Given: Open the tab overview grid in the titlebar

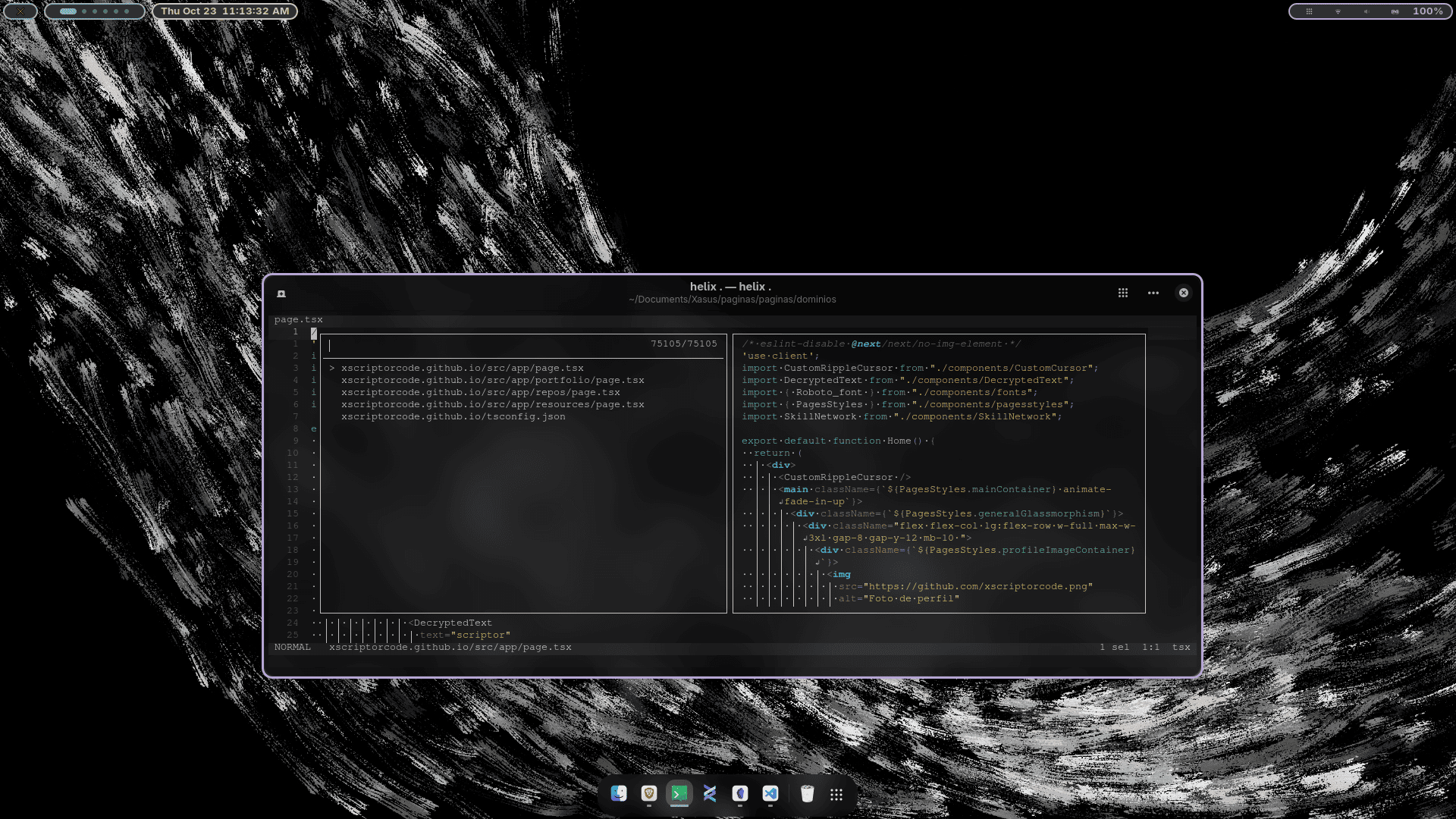Looking at the screenshot, I should [1123, 293].
